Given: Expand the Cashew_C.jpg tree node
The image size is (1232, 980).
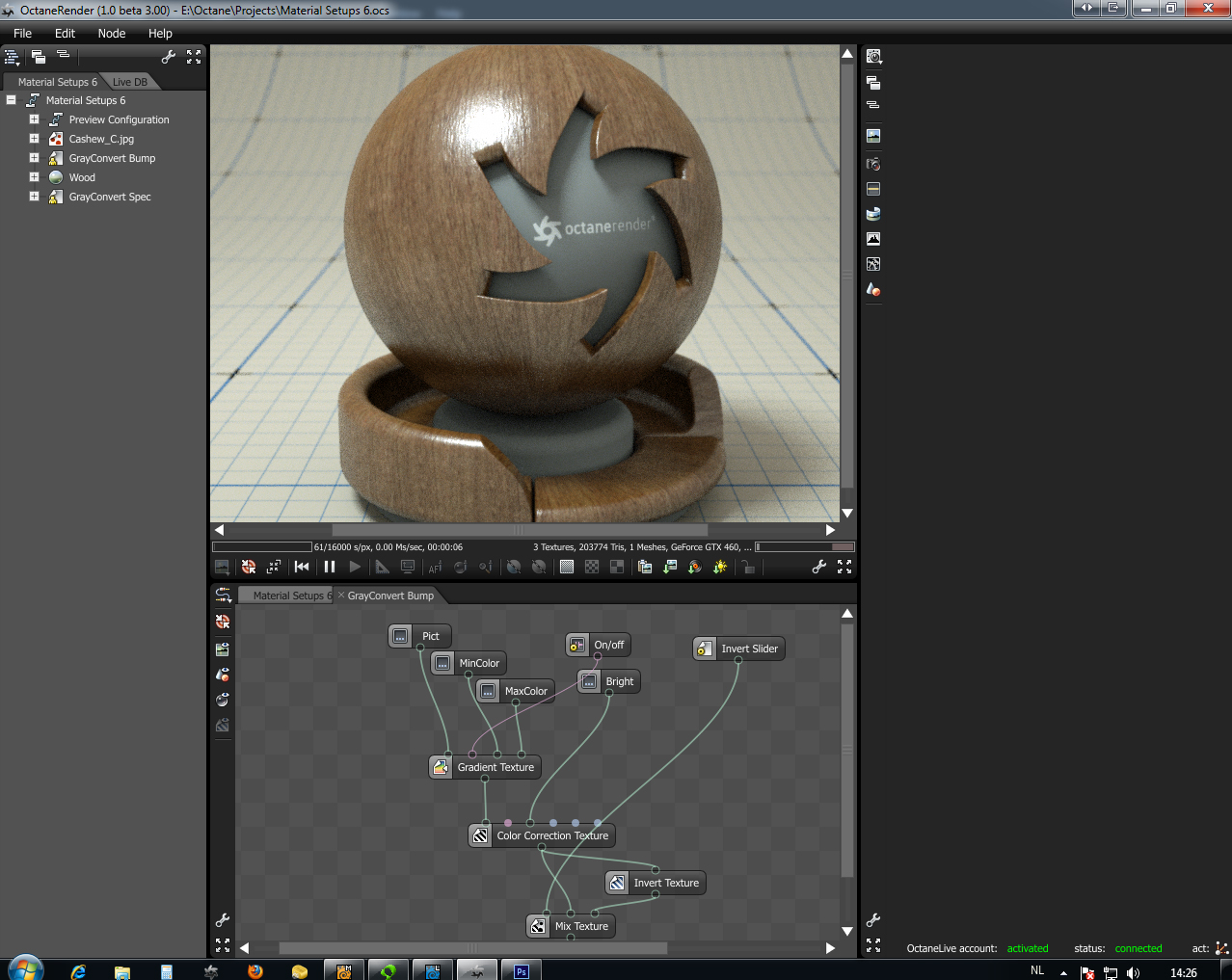Looking at the screenshot, I should point(34,139).
